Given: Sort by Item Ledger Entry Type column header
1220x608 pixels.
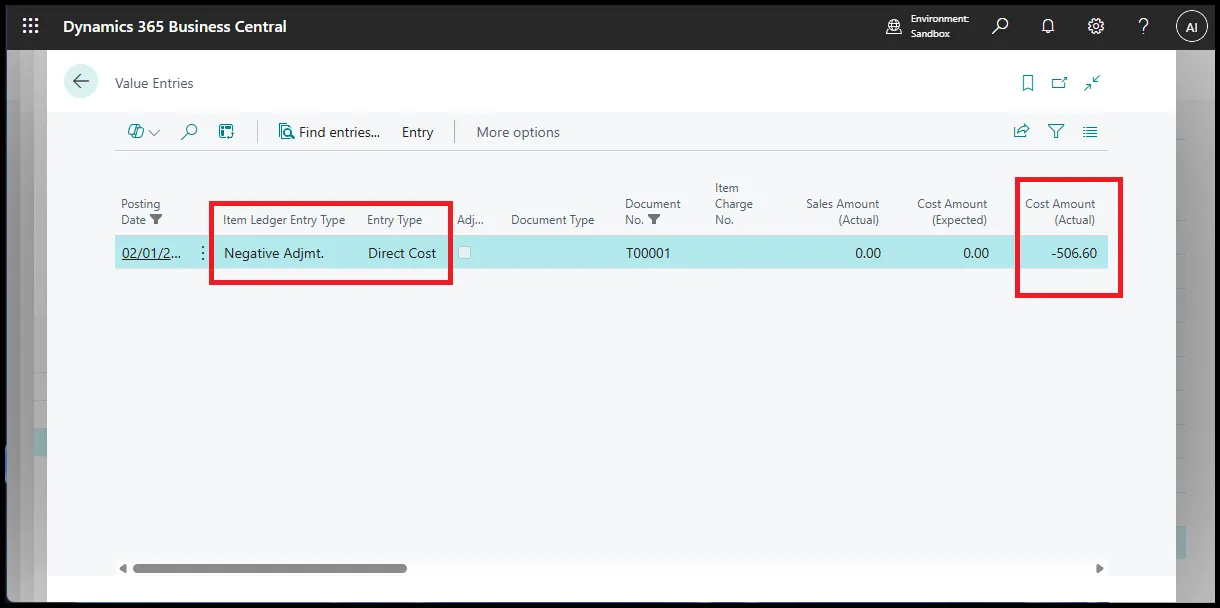Looking at the screenshot, I should point(284,220).
